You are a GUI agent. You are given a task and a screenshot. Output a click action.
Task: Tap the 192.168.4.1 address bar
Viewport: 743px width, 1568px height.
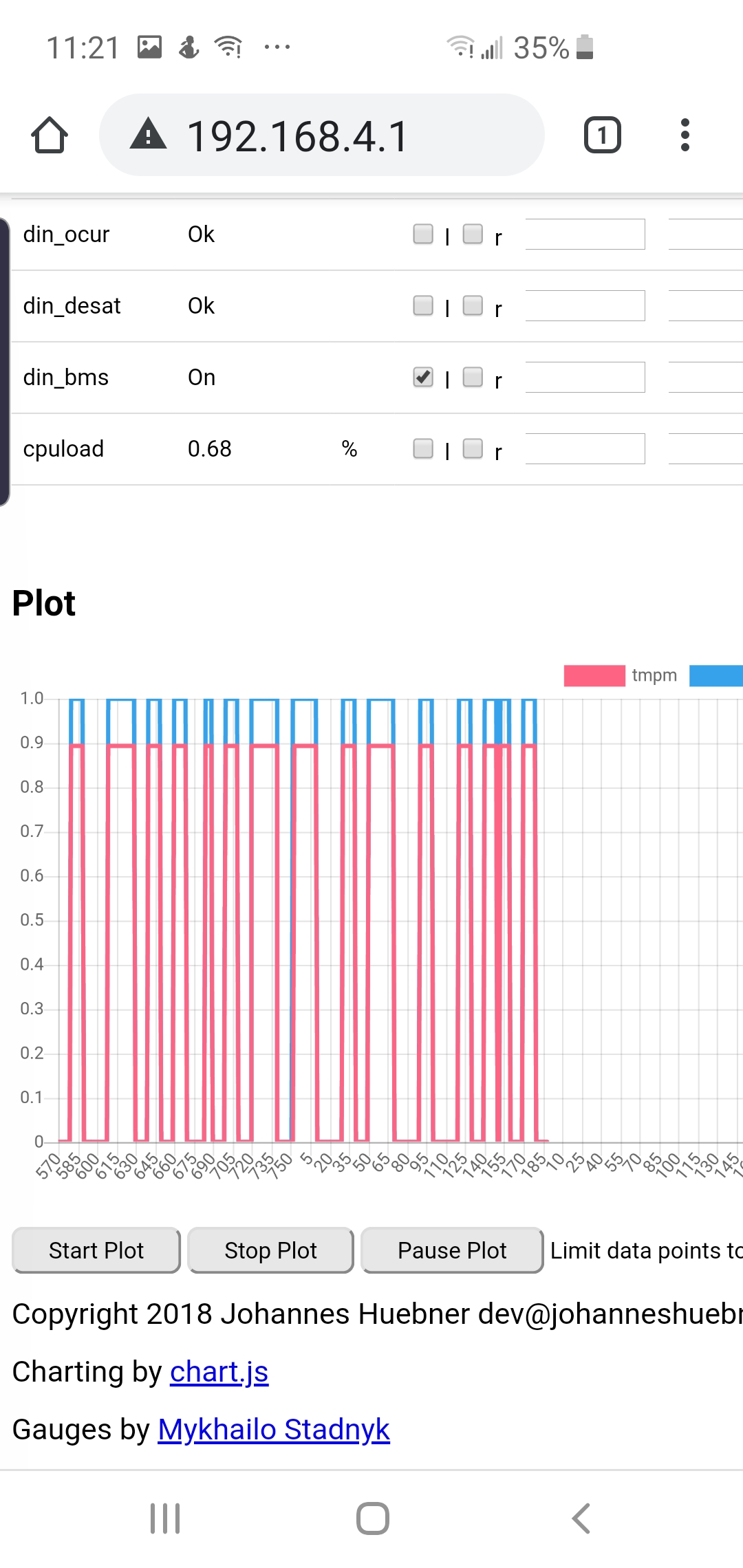322,135
